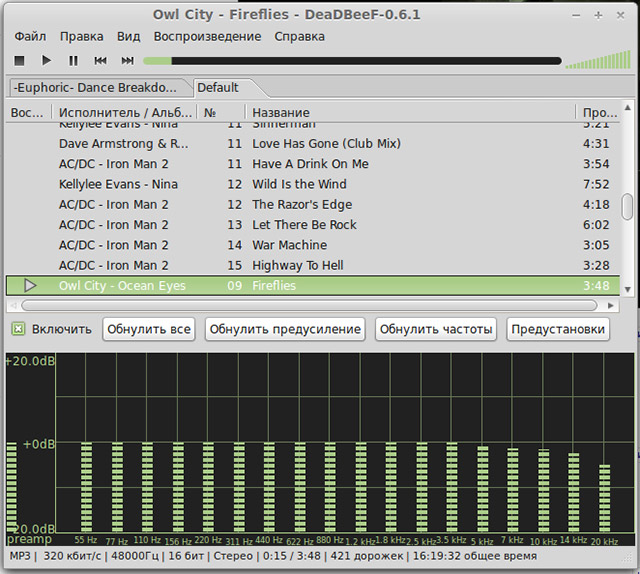Click the Обнулить предусиление button
The width and height of the screenshot is (640, 574).
pos(285,329)
